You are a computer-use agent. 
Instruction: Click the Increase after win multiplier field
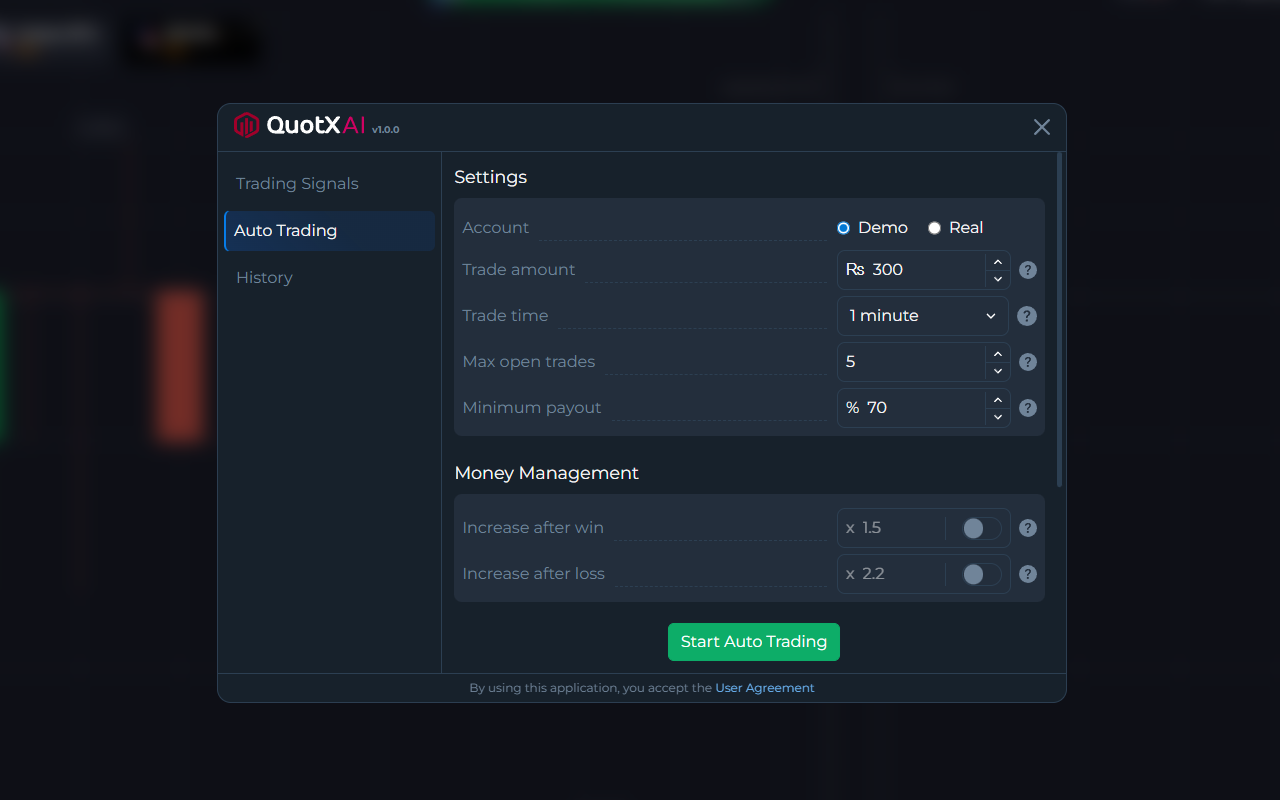pyautogui.click(x=892, y=528)
